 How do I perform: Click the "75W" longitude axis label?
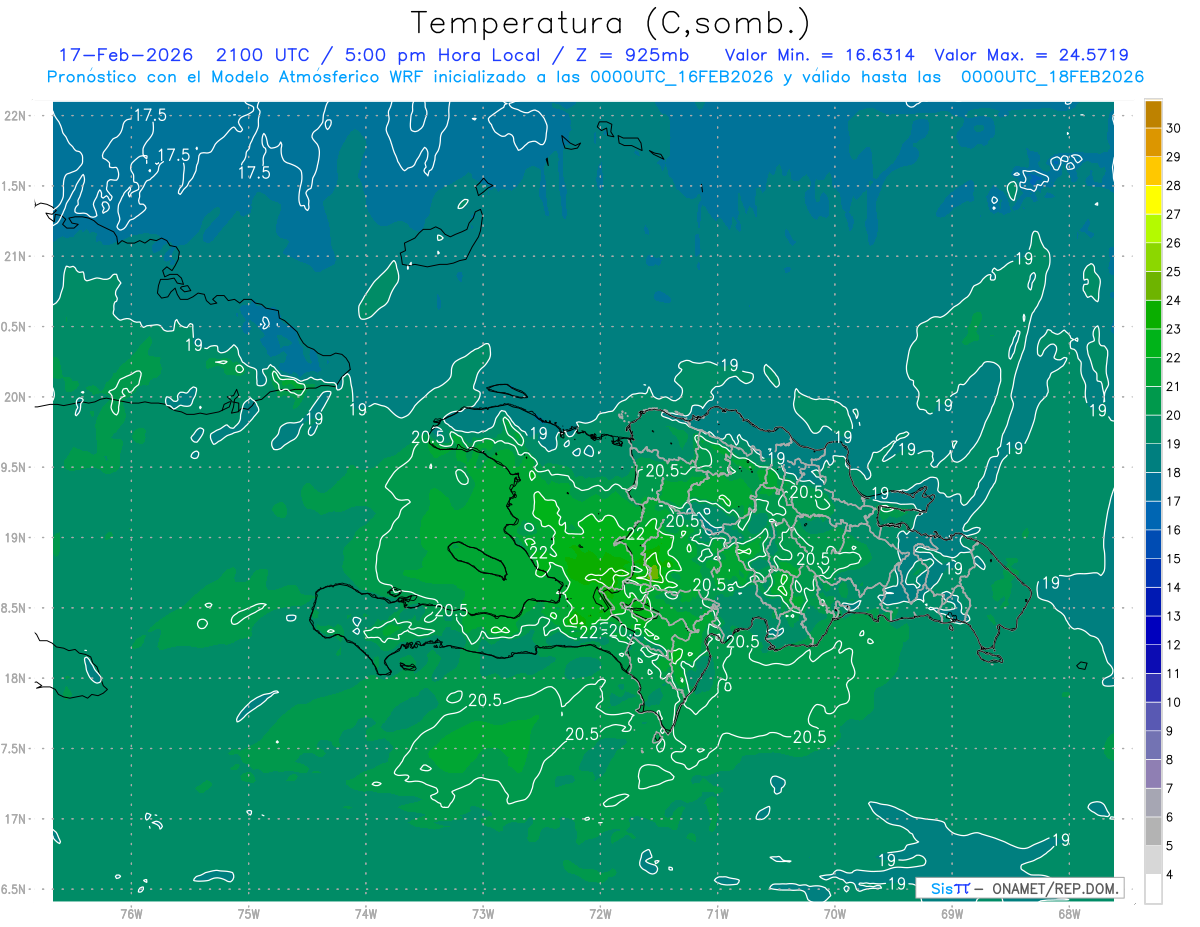(249, 912)
